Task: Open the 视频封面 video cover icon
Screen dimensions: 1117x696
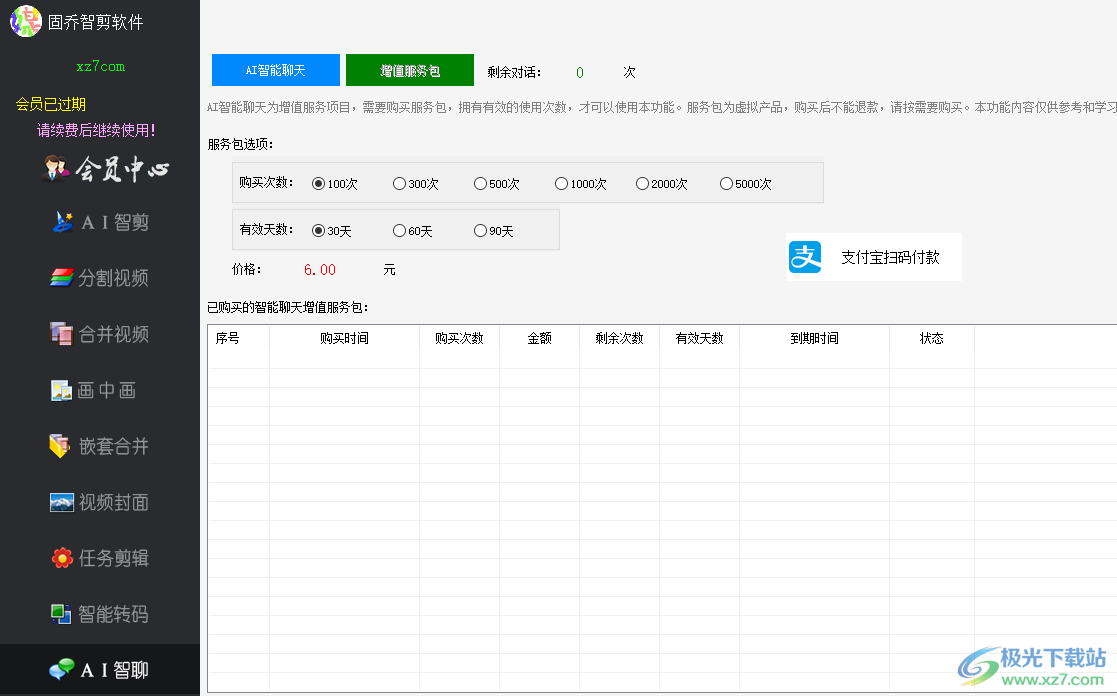Action: click(62, 502)
